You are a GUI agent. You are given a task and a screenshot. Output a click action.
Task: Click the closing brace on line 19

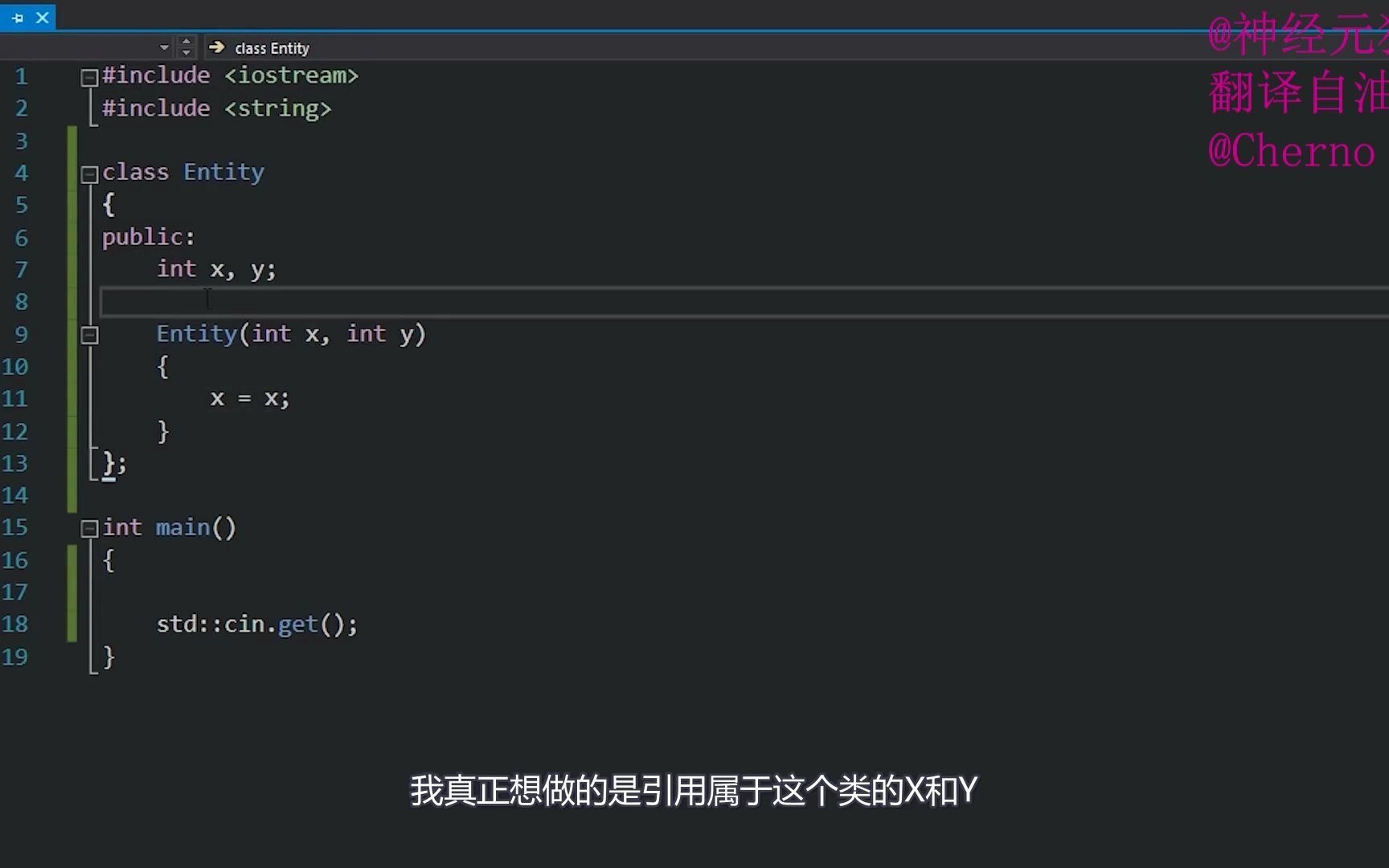coord(109,657)
